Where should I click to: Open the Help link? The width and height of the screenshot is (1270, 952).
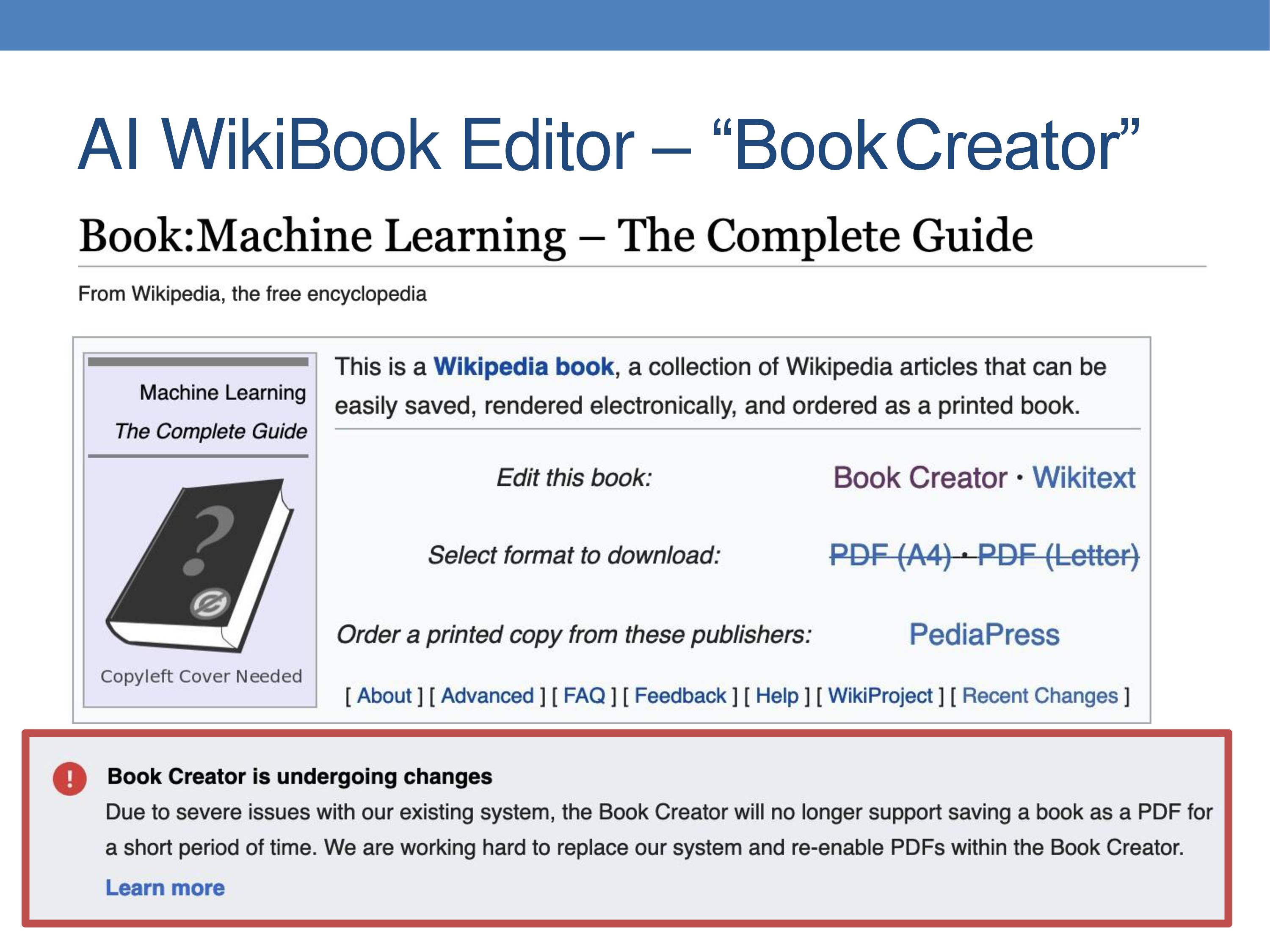pos(777,696)
